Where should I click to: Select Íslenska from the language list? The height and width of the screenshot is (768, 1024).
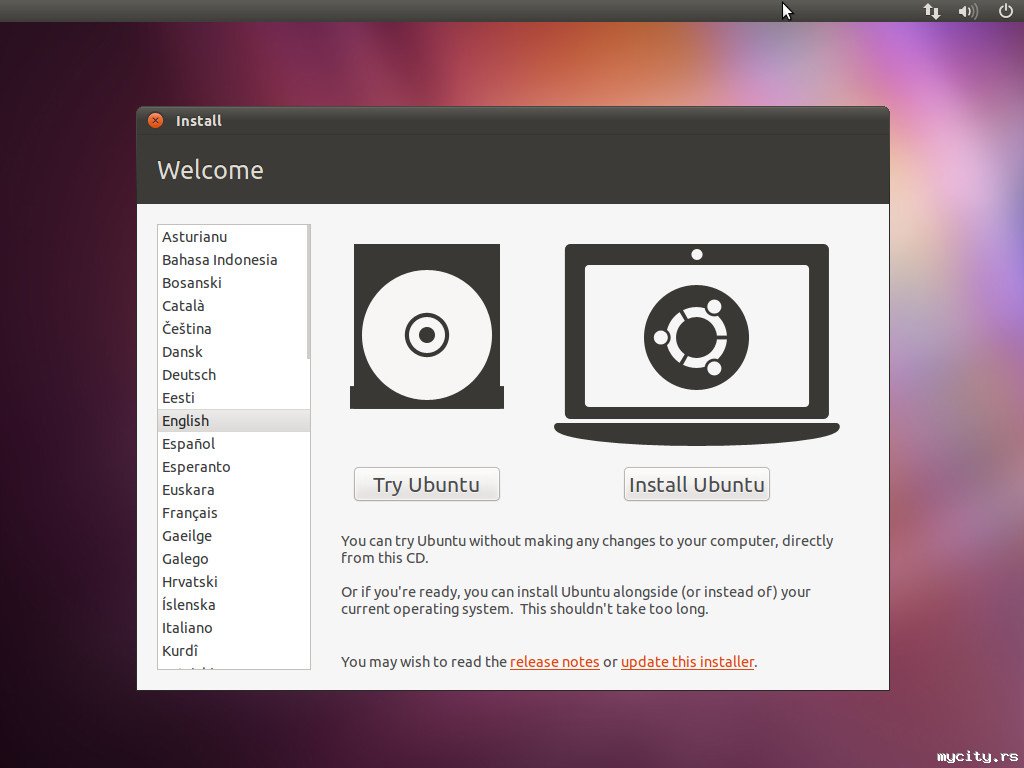coord(234,605)
